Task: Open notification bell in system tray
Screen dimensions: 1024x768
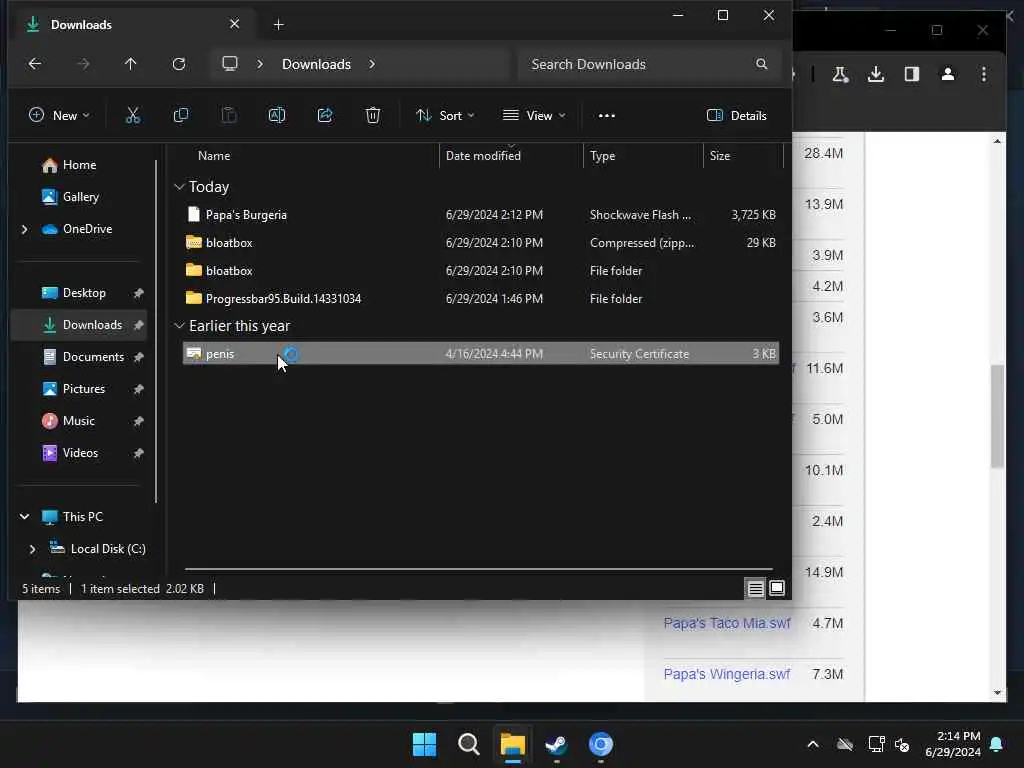Action: pyautogui.click(x=997, y=744)
